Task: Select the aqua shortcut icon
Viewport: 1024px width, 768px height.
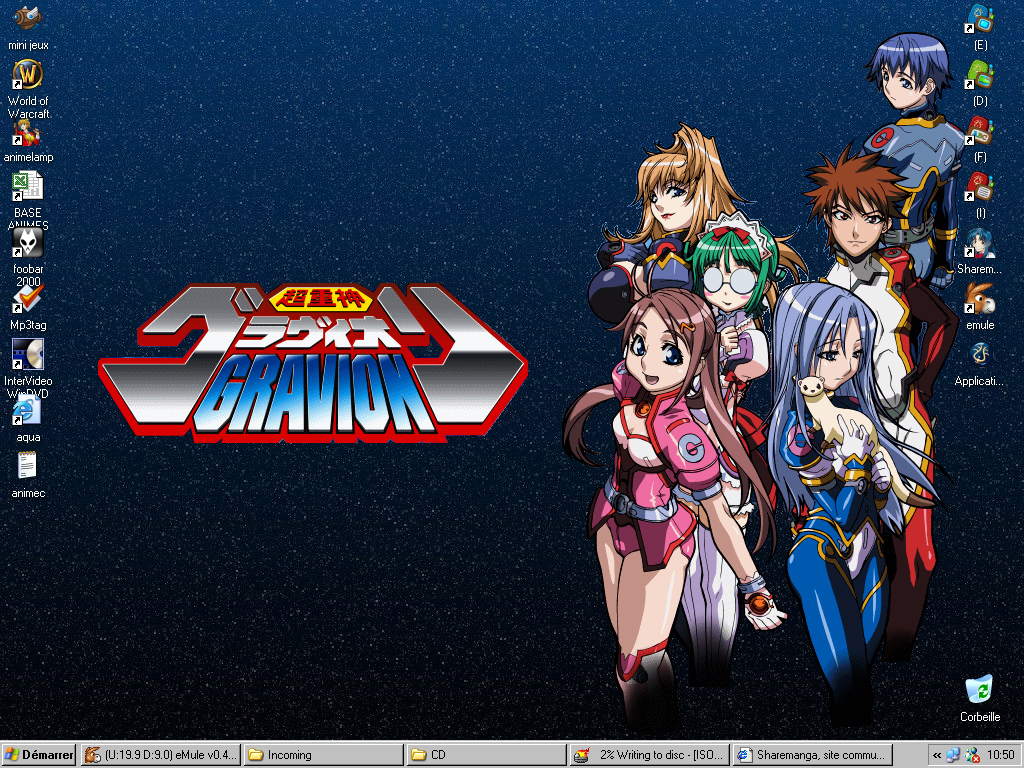Action: (x=27, y=419)
